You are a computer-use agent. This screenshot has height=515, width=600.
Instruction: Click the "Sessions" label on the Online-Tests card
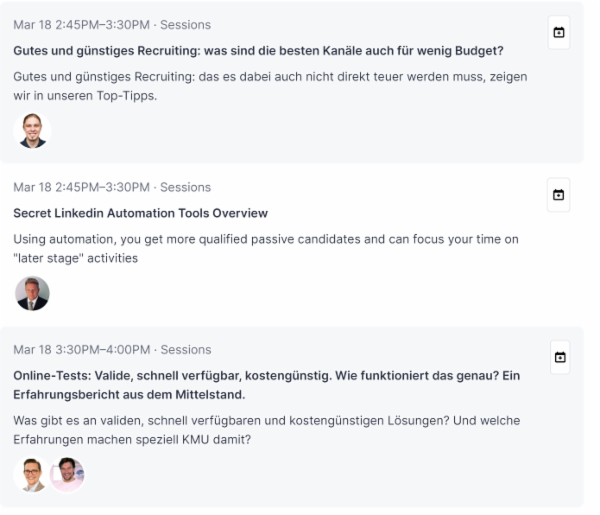[186, 350]
